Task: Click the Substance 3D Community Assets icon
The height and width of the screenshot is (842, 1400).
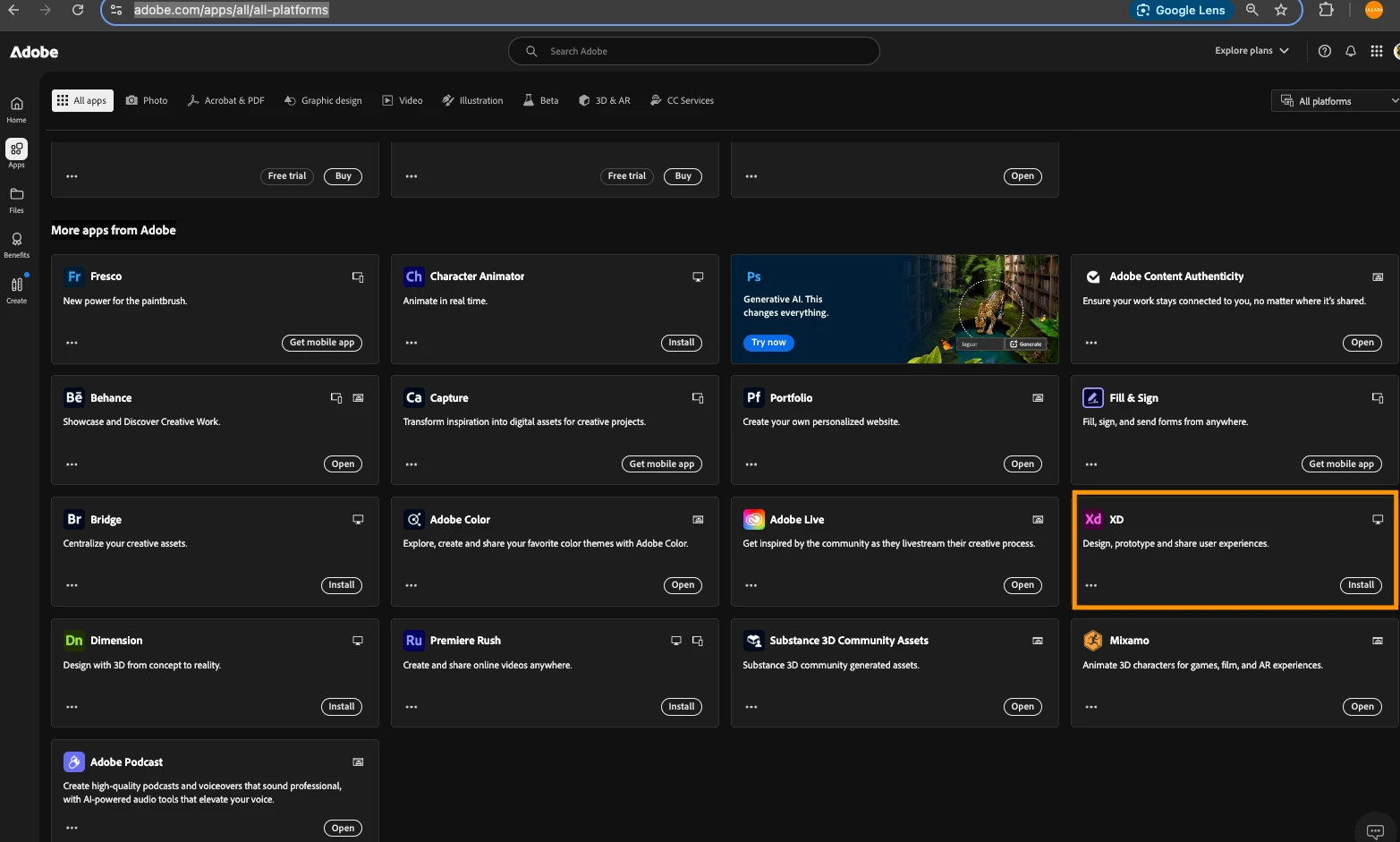Action: (754, 641)
